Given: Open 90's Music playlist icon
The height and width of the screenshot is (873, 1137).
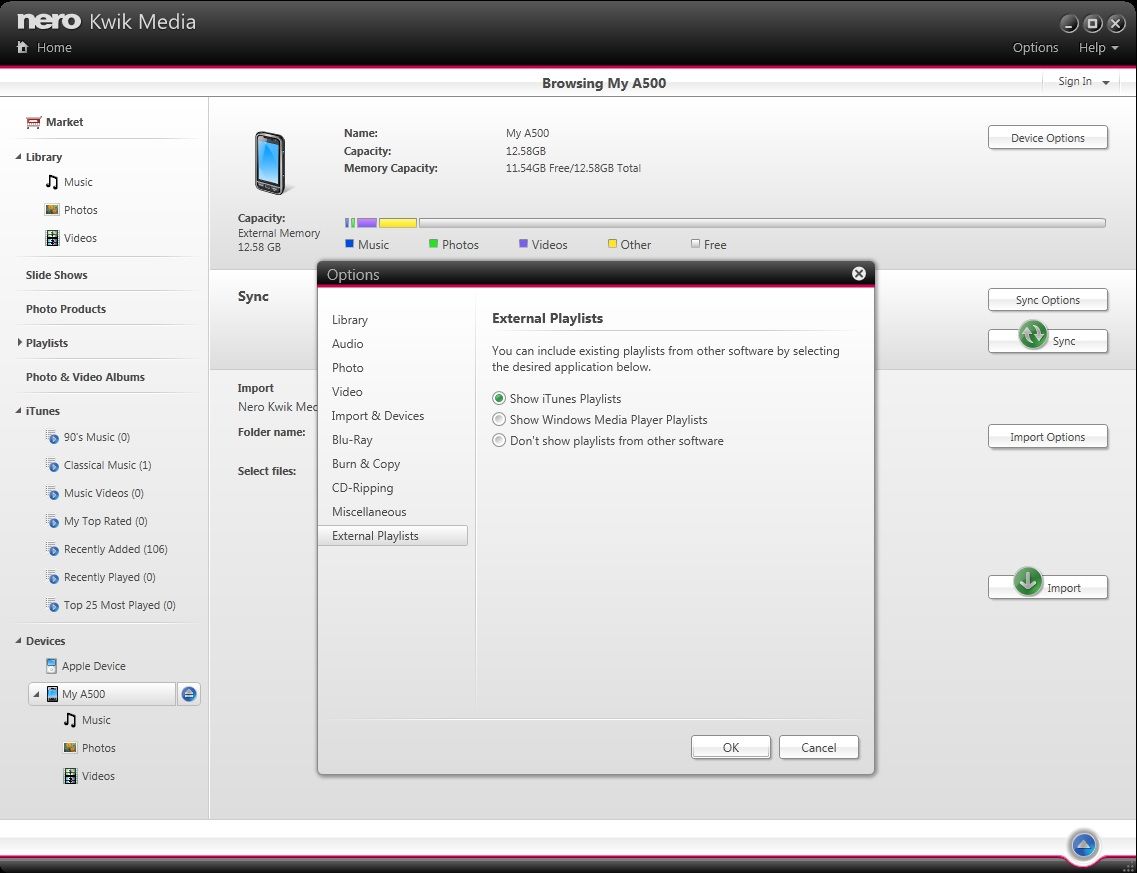Looking at the screenshot, I should point(51,437).
